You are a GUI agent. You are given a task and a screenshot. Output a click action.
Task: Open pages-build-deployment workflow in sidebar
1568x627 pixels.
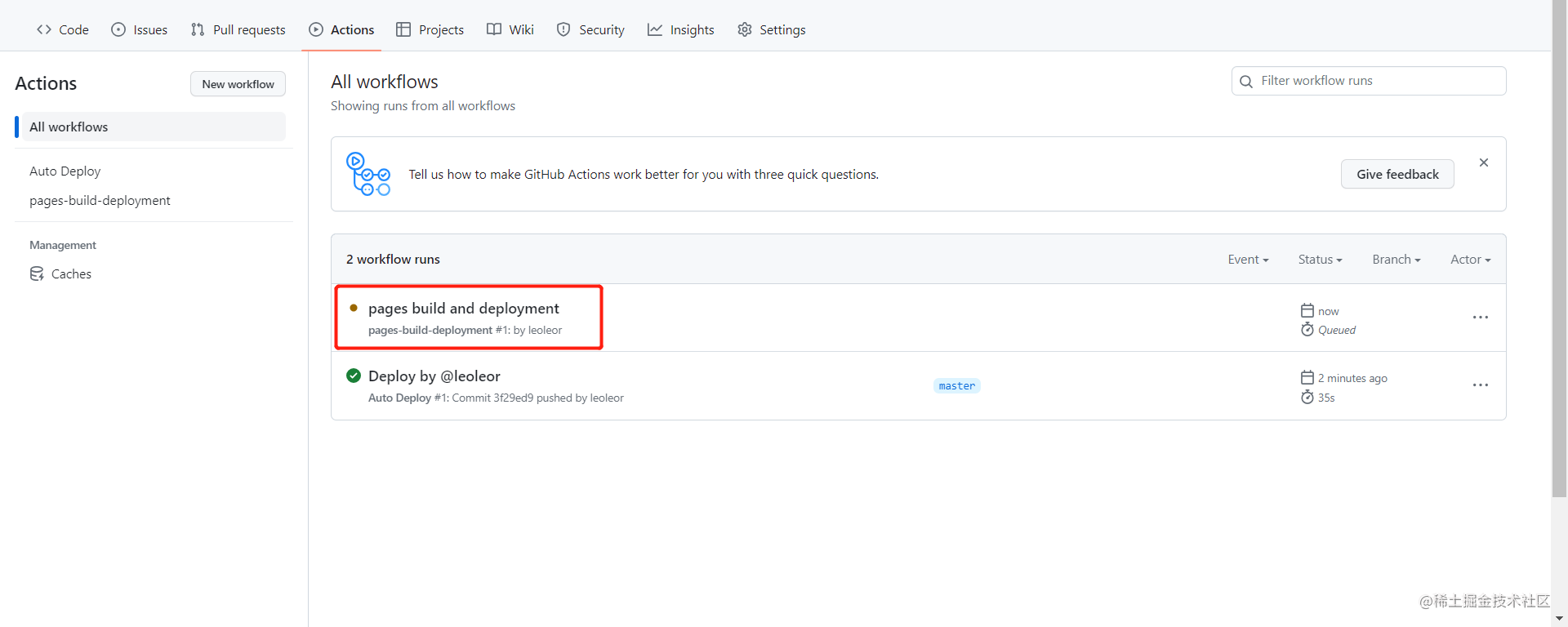click(100, 200)
